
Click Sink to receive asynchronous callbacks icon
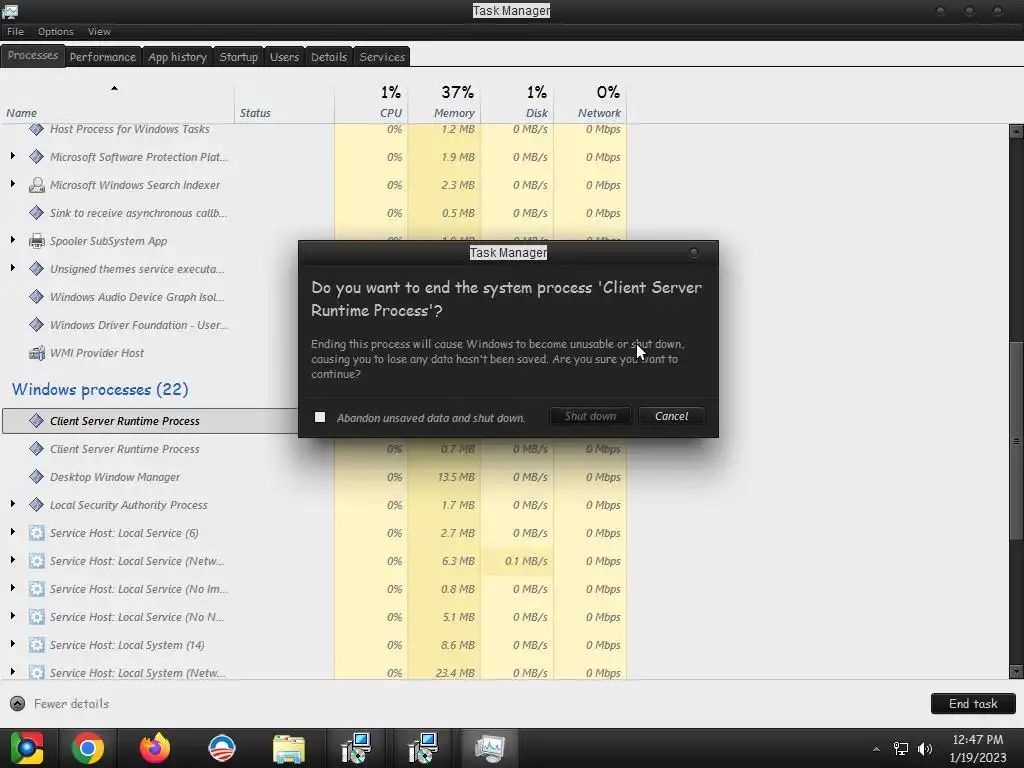coord(37,213)
